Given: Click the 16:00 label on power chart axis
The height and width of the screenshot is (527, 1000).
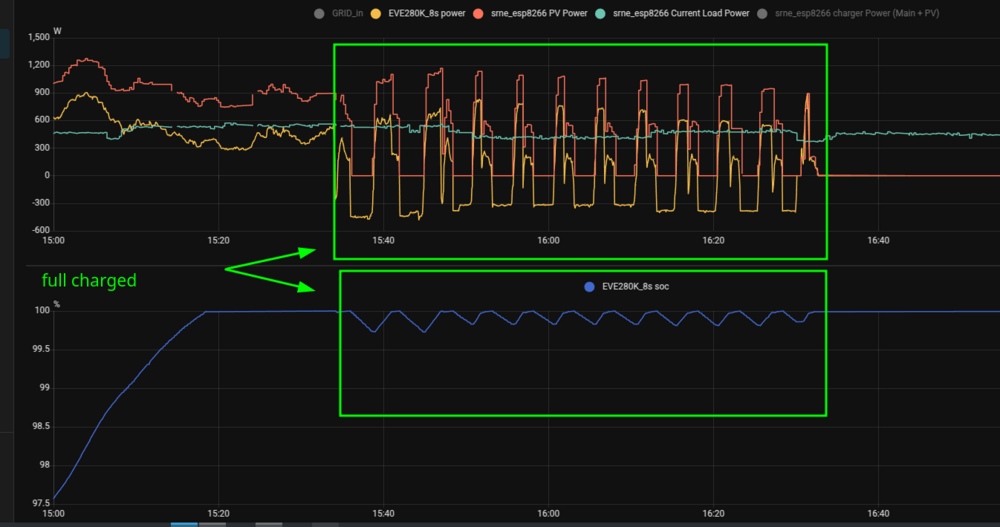Looking at the screenshot, I should (x=548, y=241).
